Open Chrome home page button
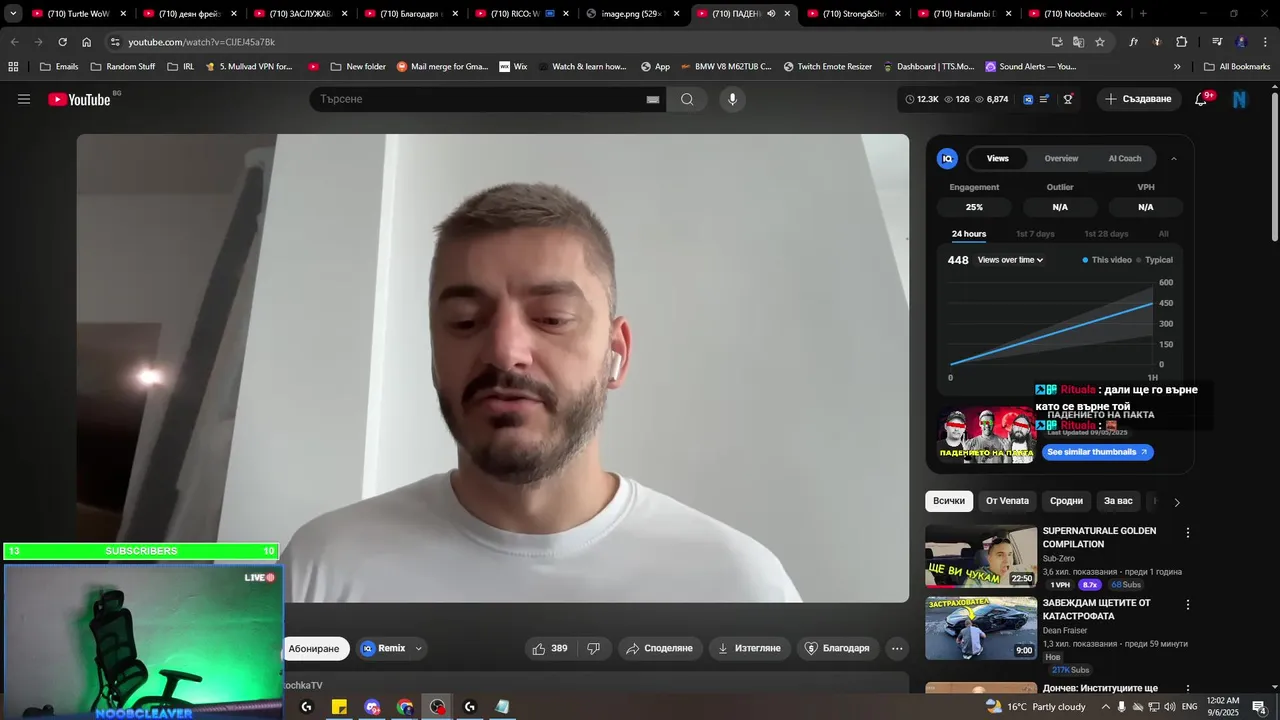 click(x=86, y=42)
